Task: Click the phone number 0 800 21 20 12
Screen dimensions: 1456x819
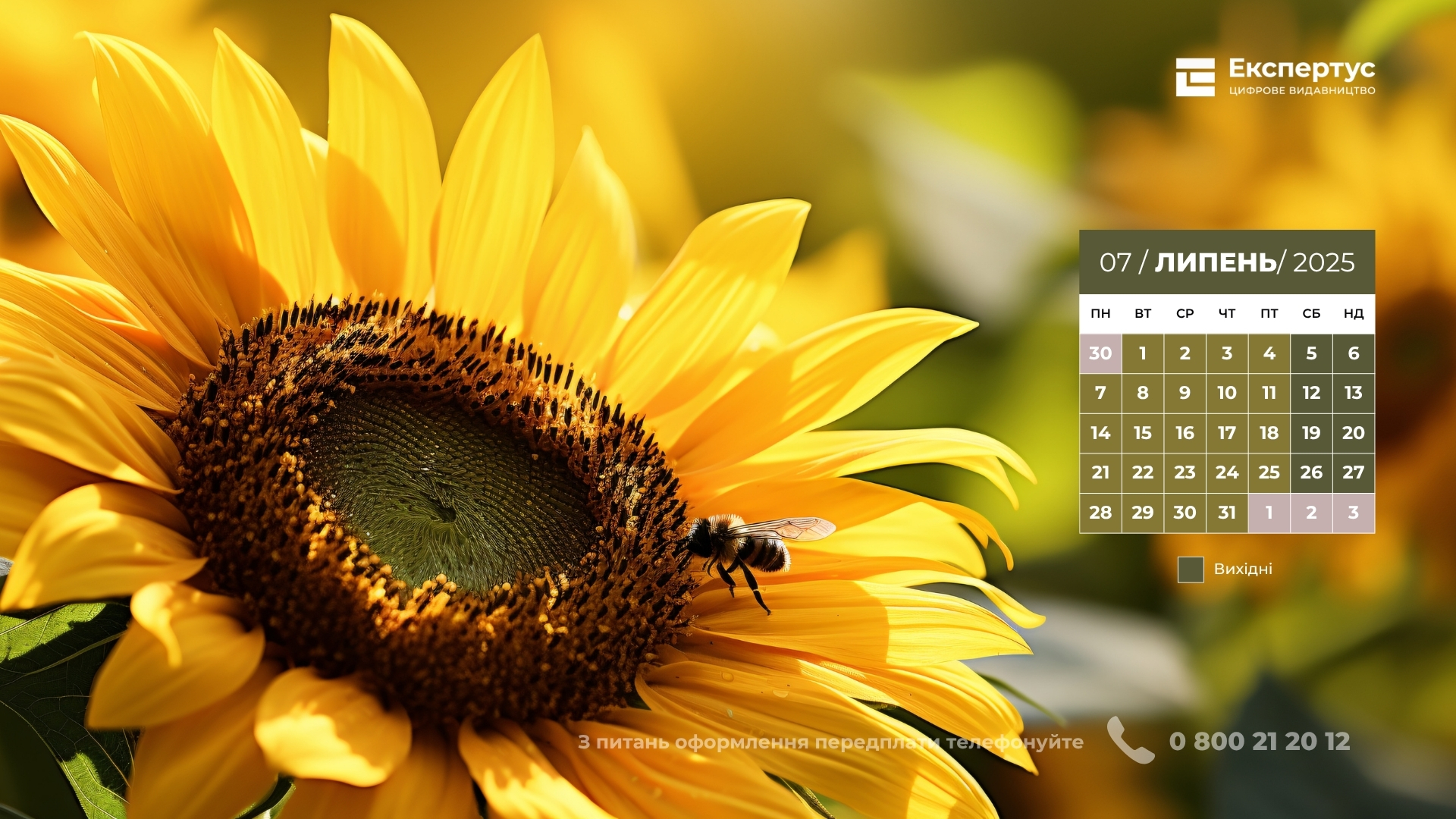Action: [1260, 741]
